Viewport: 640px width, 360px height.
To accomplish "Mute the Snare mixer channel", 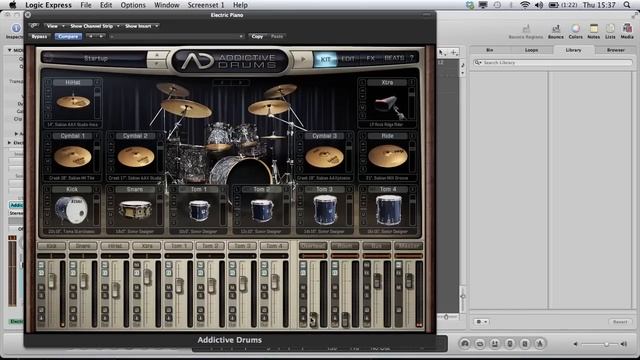I will [73, 287].
